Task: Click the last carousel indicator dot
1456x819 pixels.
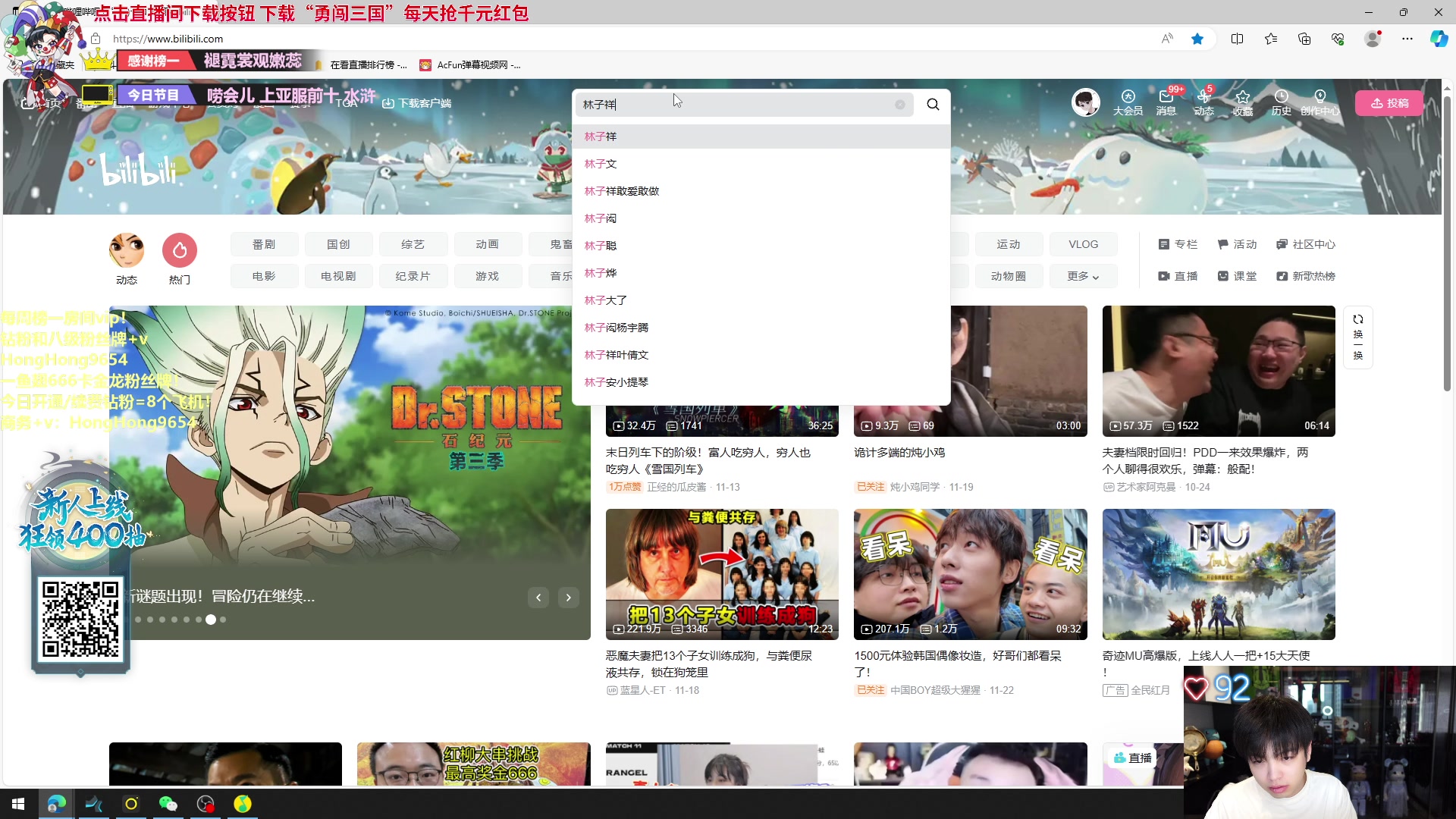Action: tap(223, 620)
